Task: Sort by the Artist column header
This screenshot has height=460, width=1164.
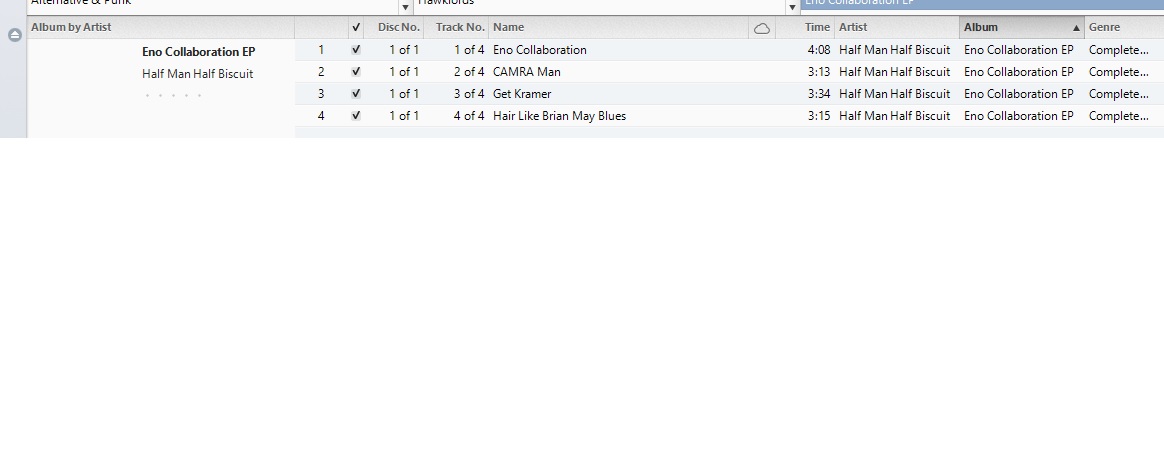Action: pos(897,27)
